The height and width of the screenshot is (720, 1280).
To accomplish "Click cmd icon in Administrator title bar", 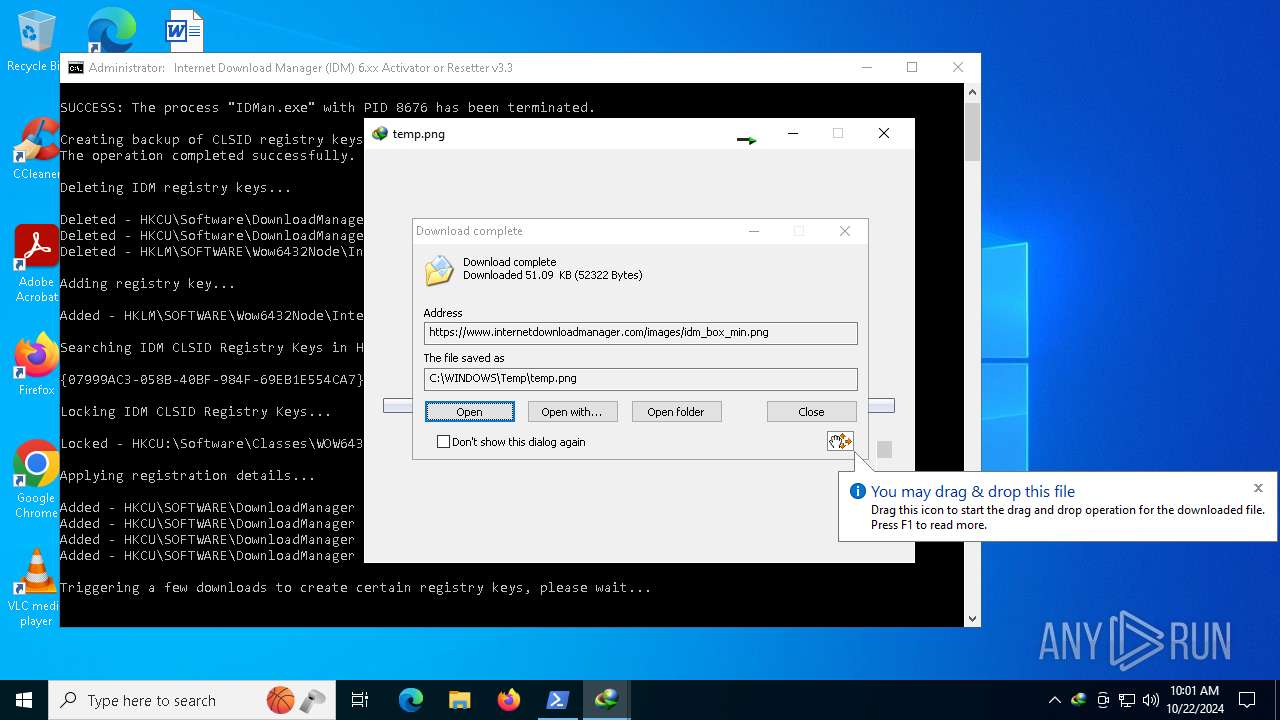I will pyautogui.click(x=76, y=68).
